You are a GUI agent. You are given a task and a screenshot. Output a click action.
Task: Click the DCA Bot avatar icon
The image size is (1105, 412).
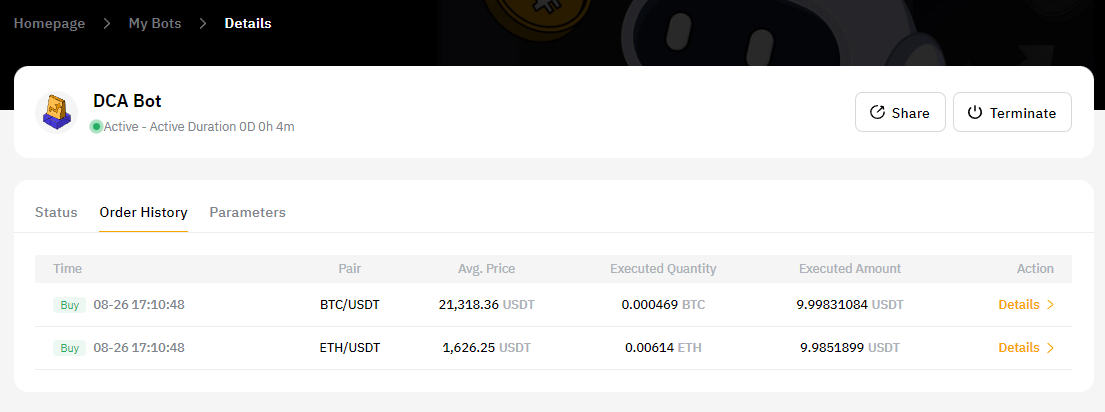click(56, 112)
